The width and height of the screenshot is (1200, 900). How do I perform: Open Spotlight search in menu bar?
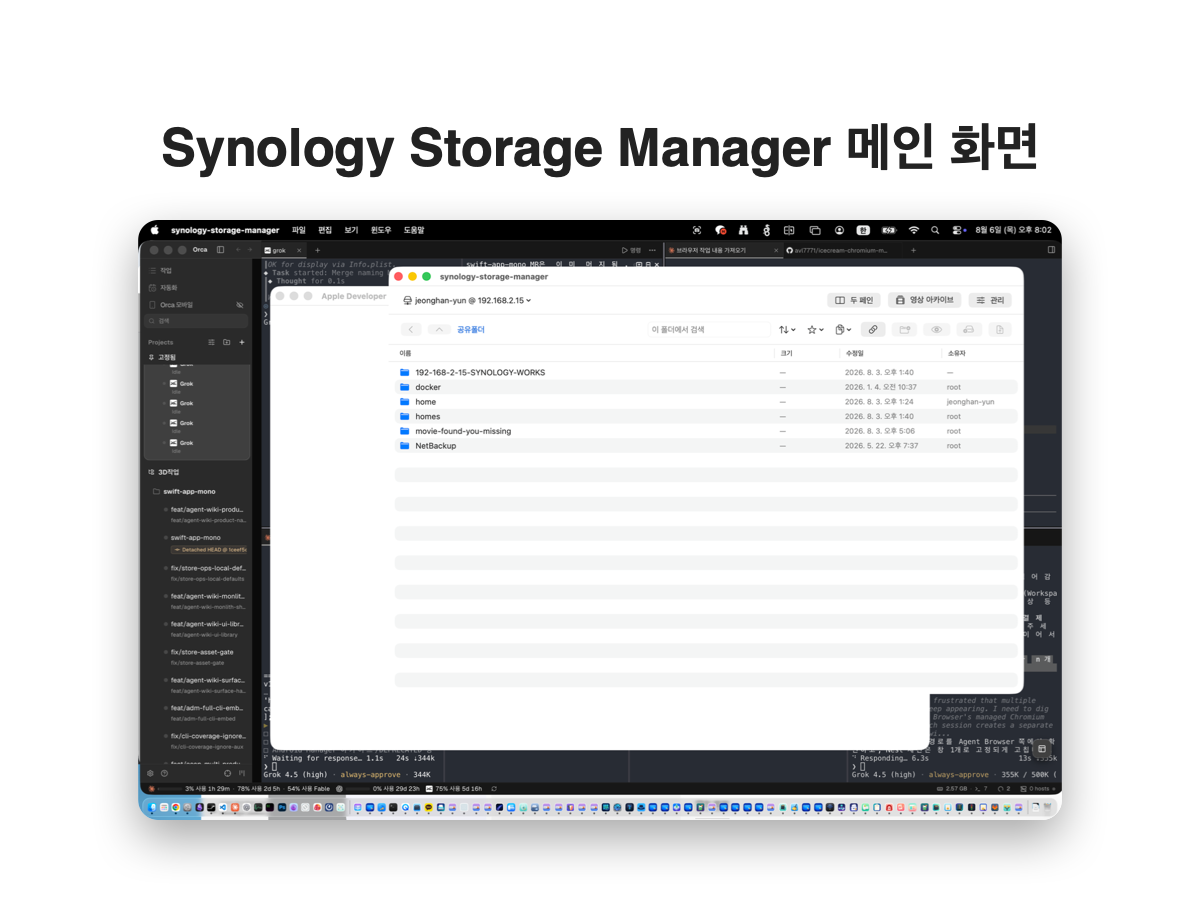tap(935, 230)
